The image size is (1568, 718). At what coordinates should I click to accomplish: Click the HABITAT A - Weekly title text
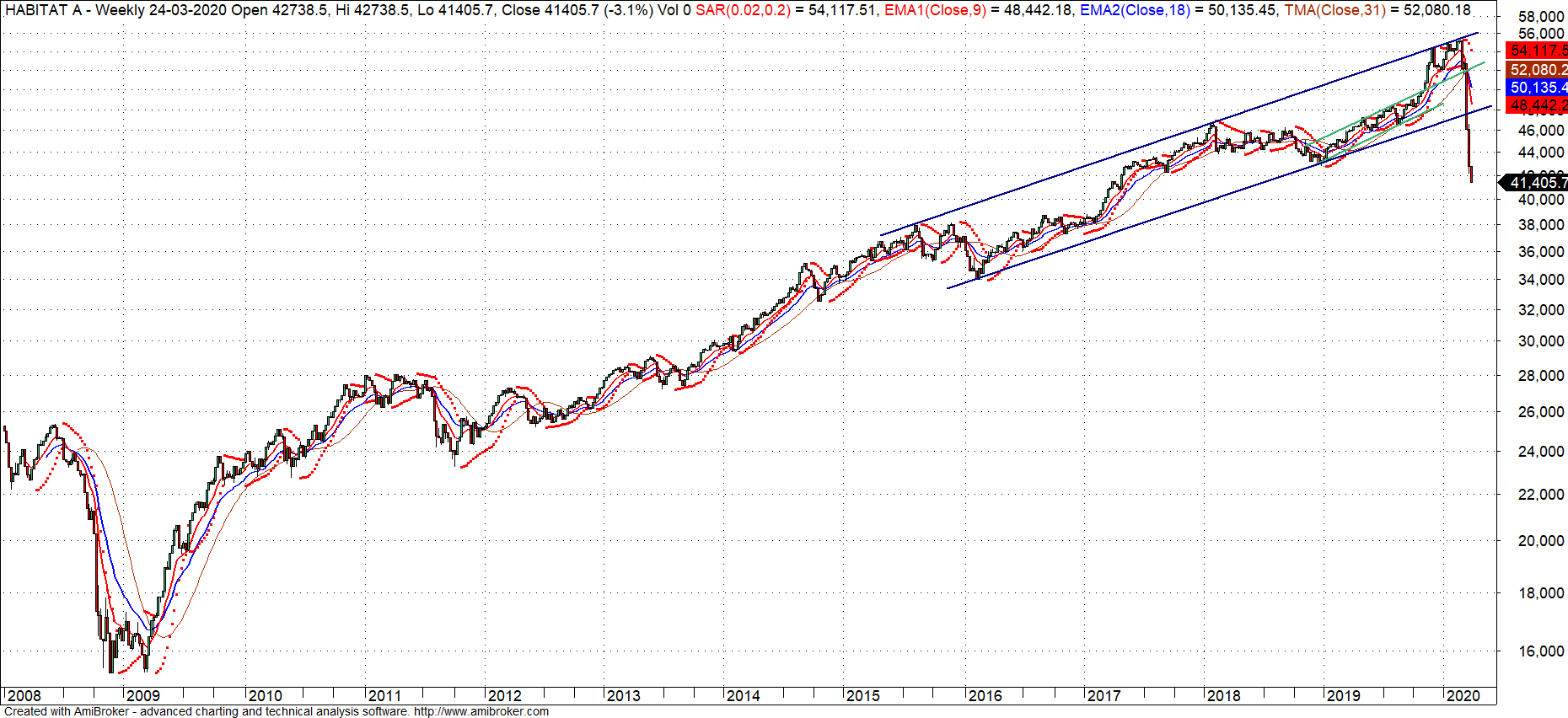75,10
